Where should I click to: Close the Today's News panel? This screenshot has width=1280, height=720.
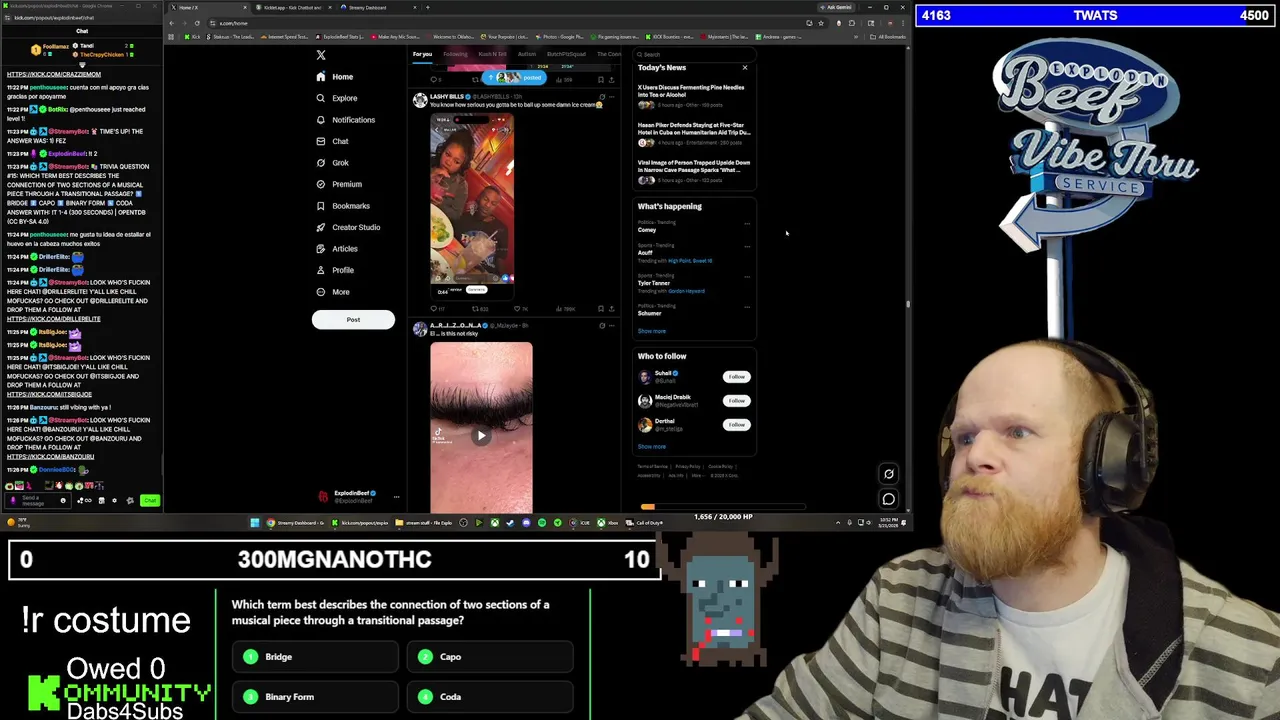744,68
